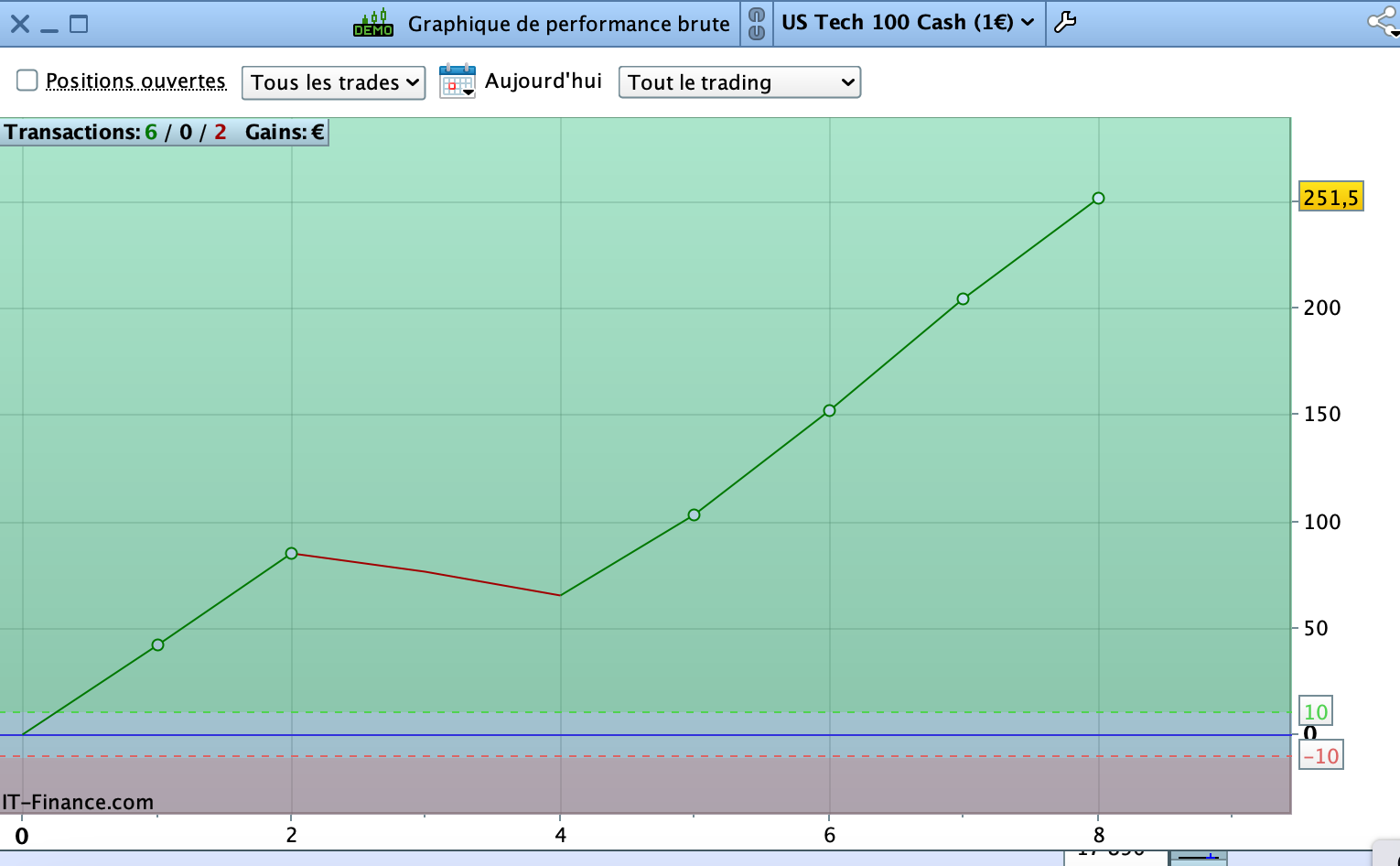Select the final data point at trade 8

1098,198
